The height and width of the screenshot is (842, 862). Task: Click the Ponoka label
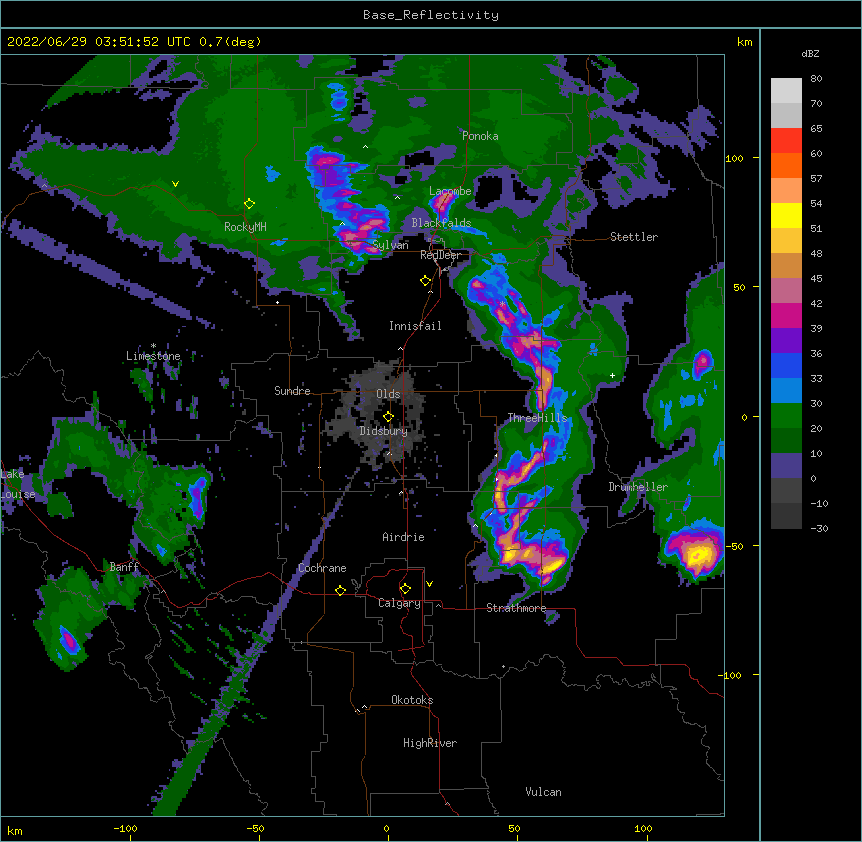pos(480,136)
